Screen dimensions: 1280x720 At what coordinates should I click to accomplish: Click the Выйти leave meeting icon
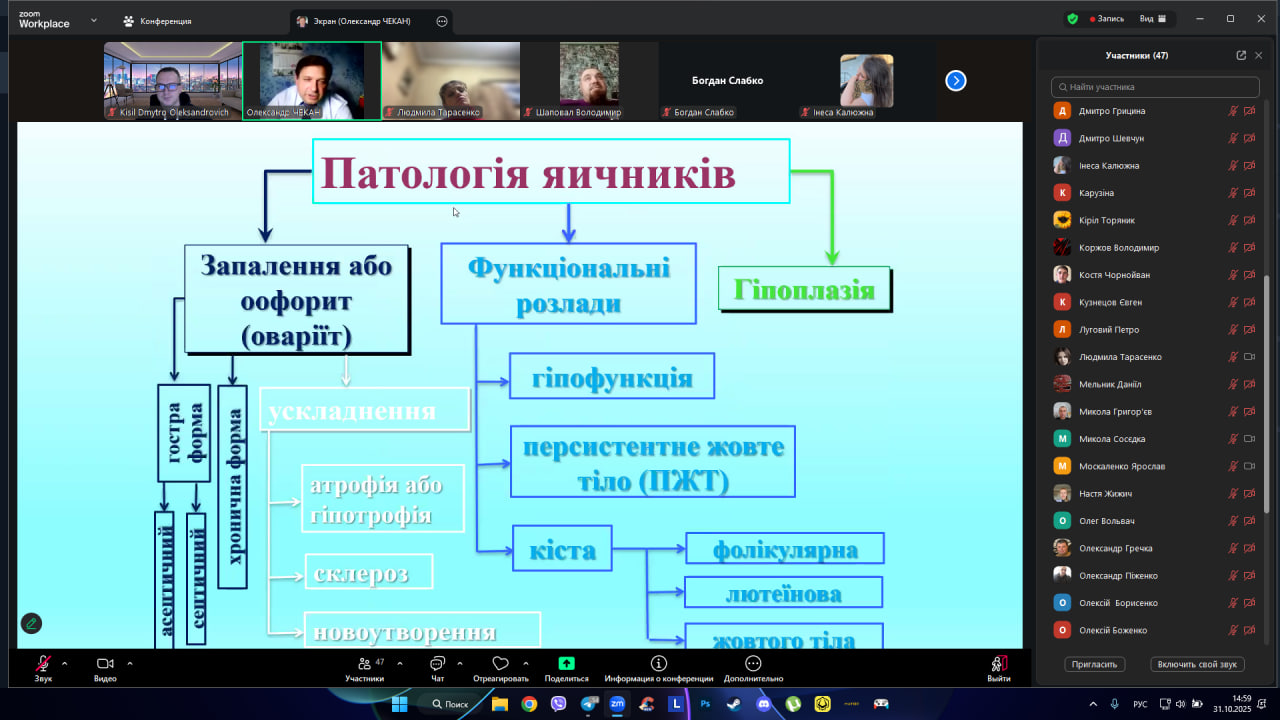click(x=998, y=664)
